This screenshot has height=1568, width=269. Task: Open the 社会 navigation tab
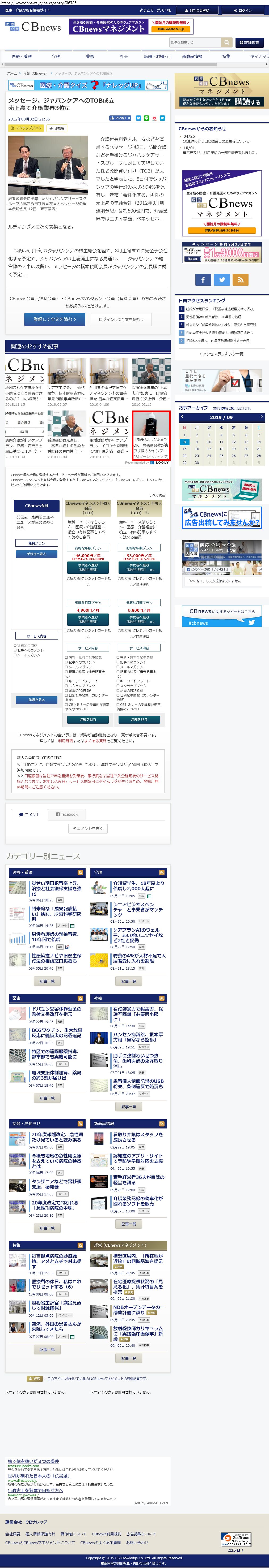pos(124,56)
